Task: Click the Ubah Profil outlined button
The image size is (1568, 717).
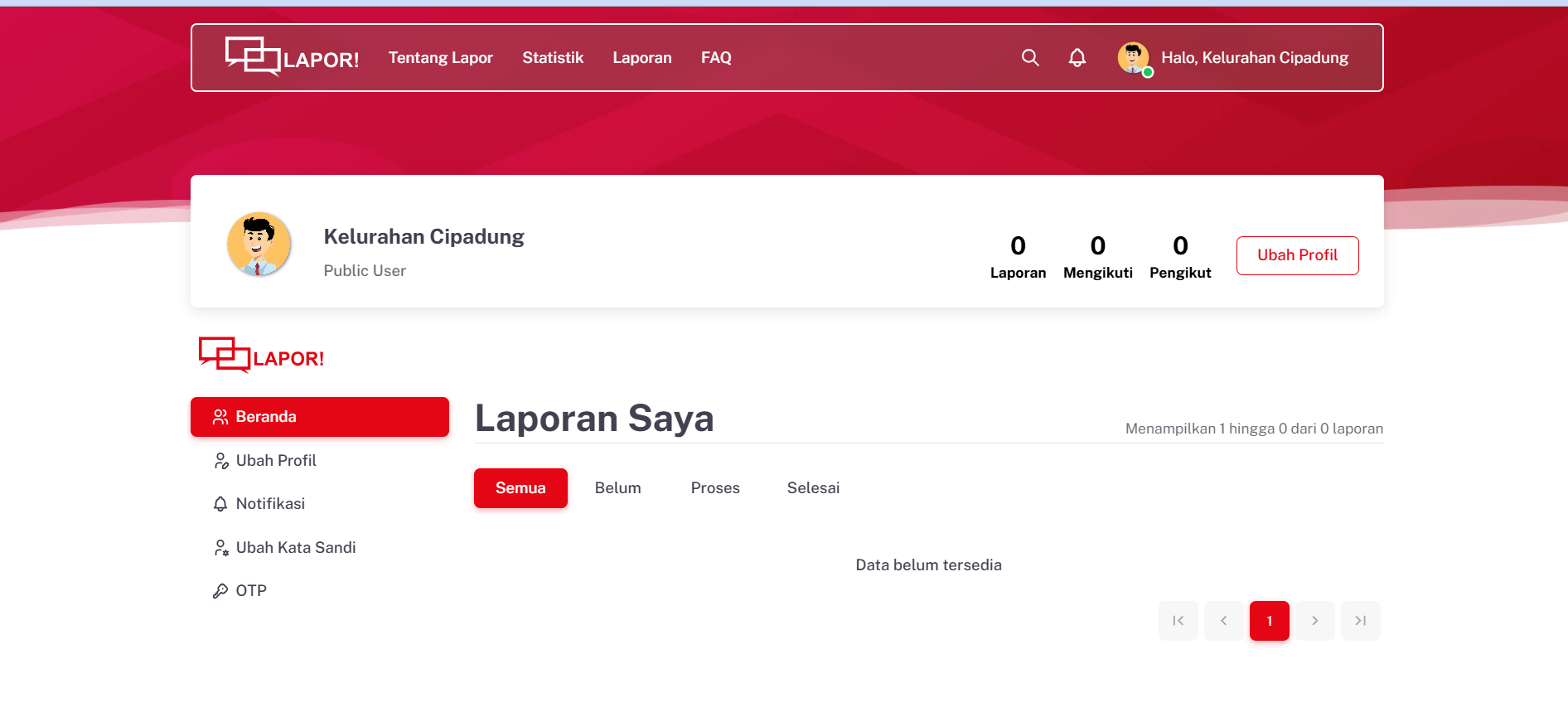Action: pyautogui.click(x=1298, y=255)
